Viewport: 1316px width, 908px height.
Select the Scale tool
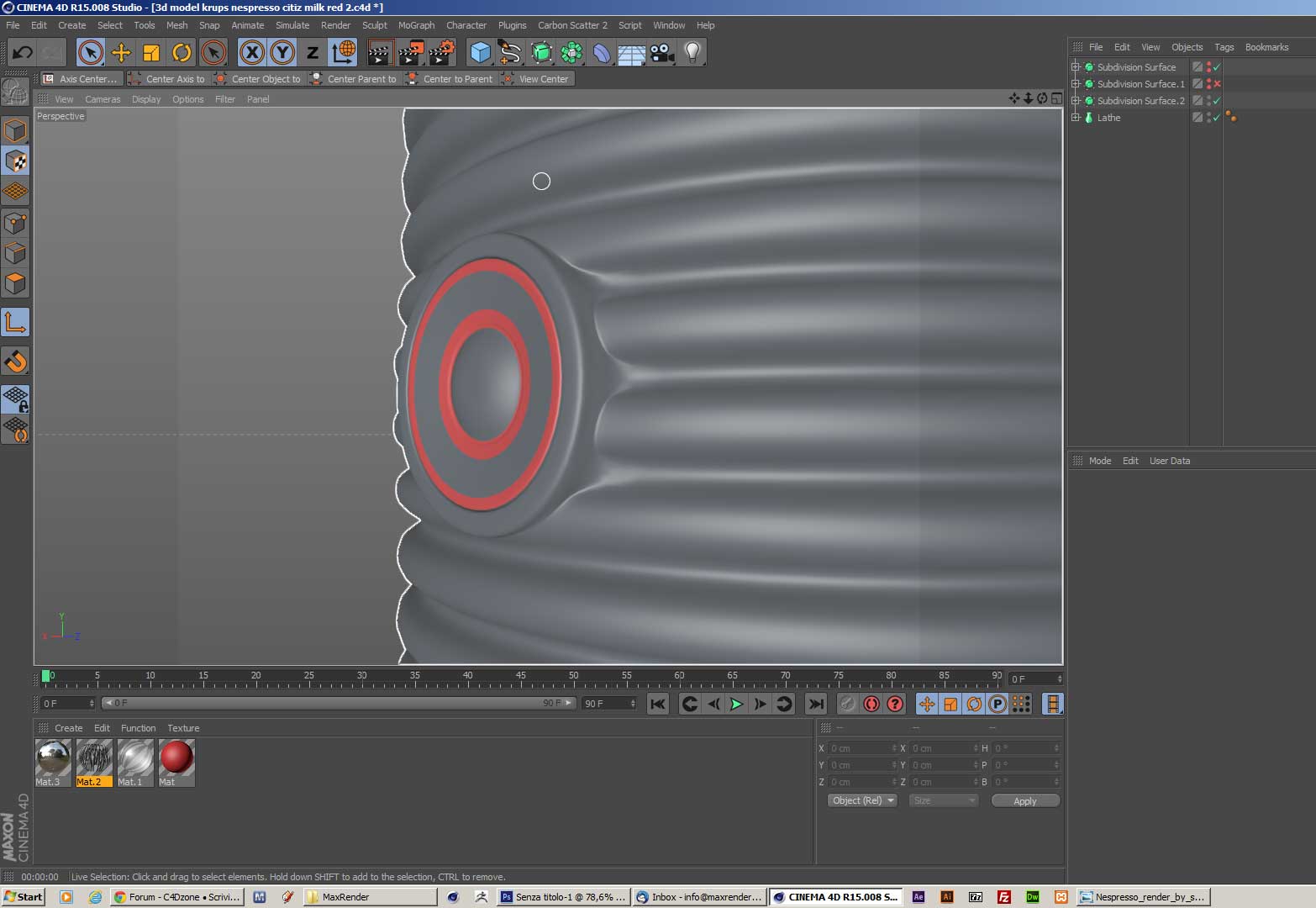[151, 52]
